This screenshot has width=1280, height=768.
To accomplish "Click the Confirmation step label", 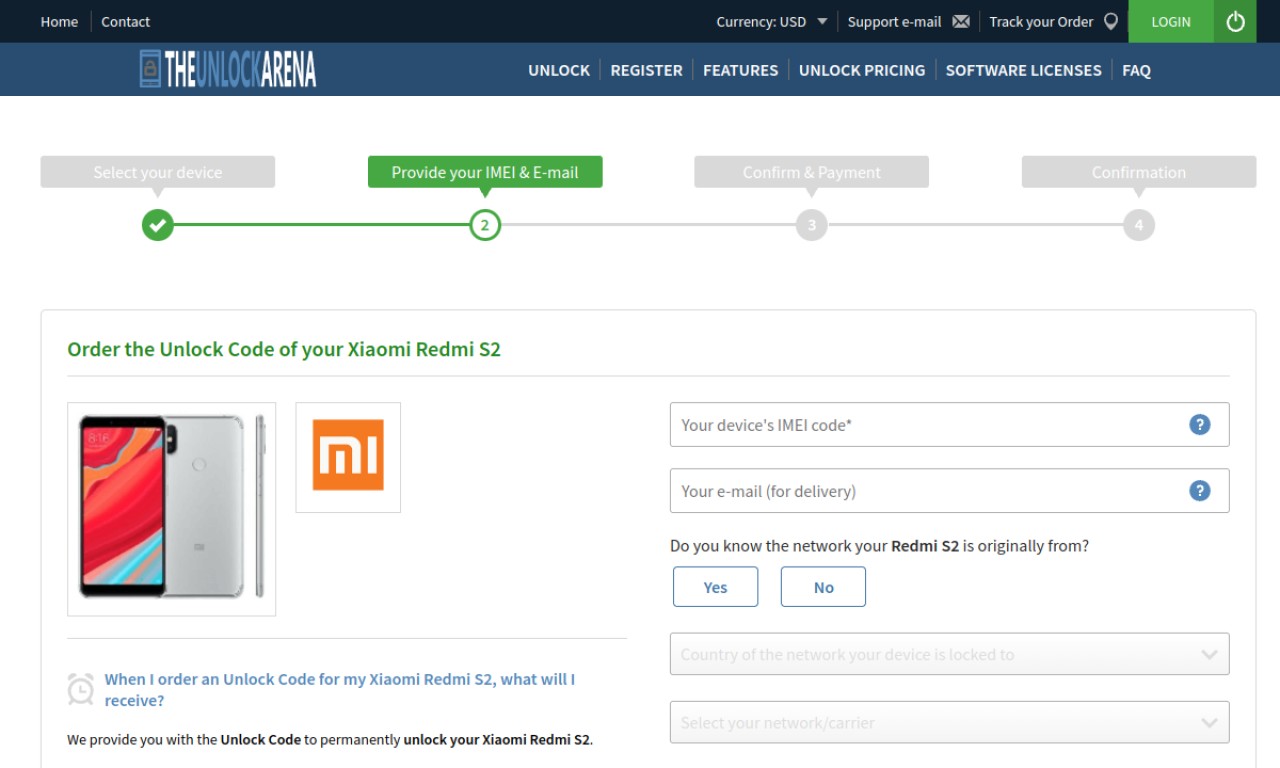I will 1139,172.
